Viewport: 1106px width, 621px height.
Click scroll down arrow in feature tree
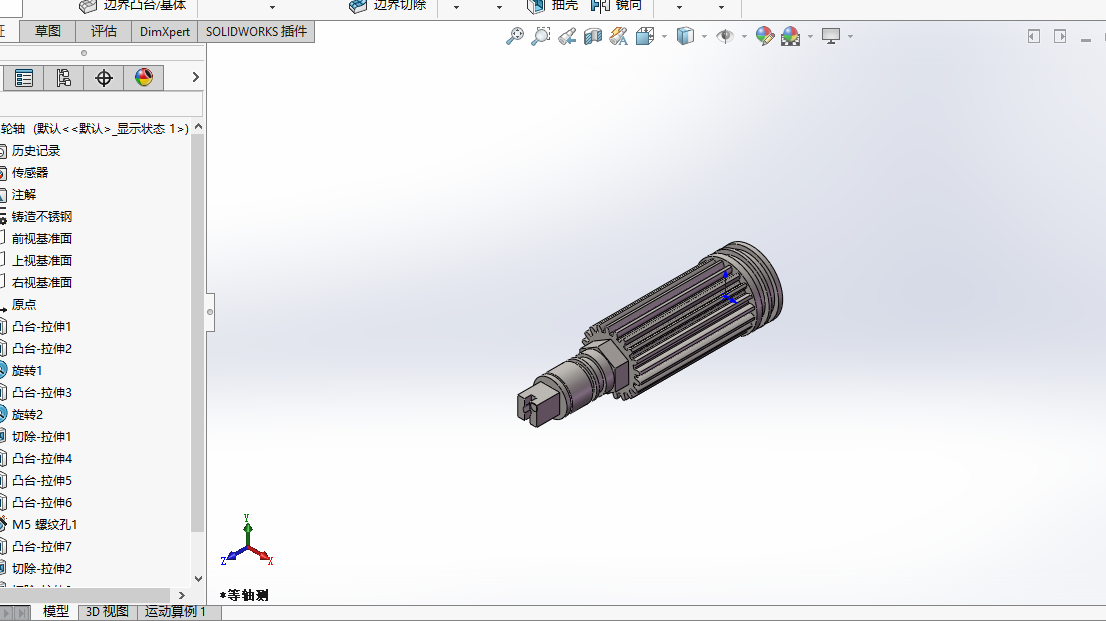tap(198, 579)
